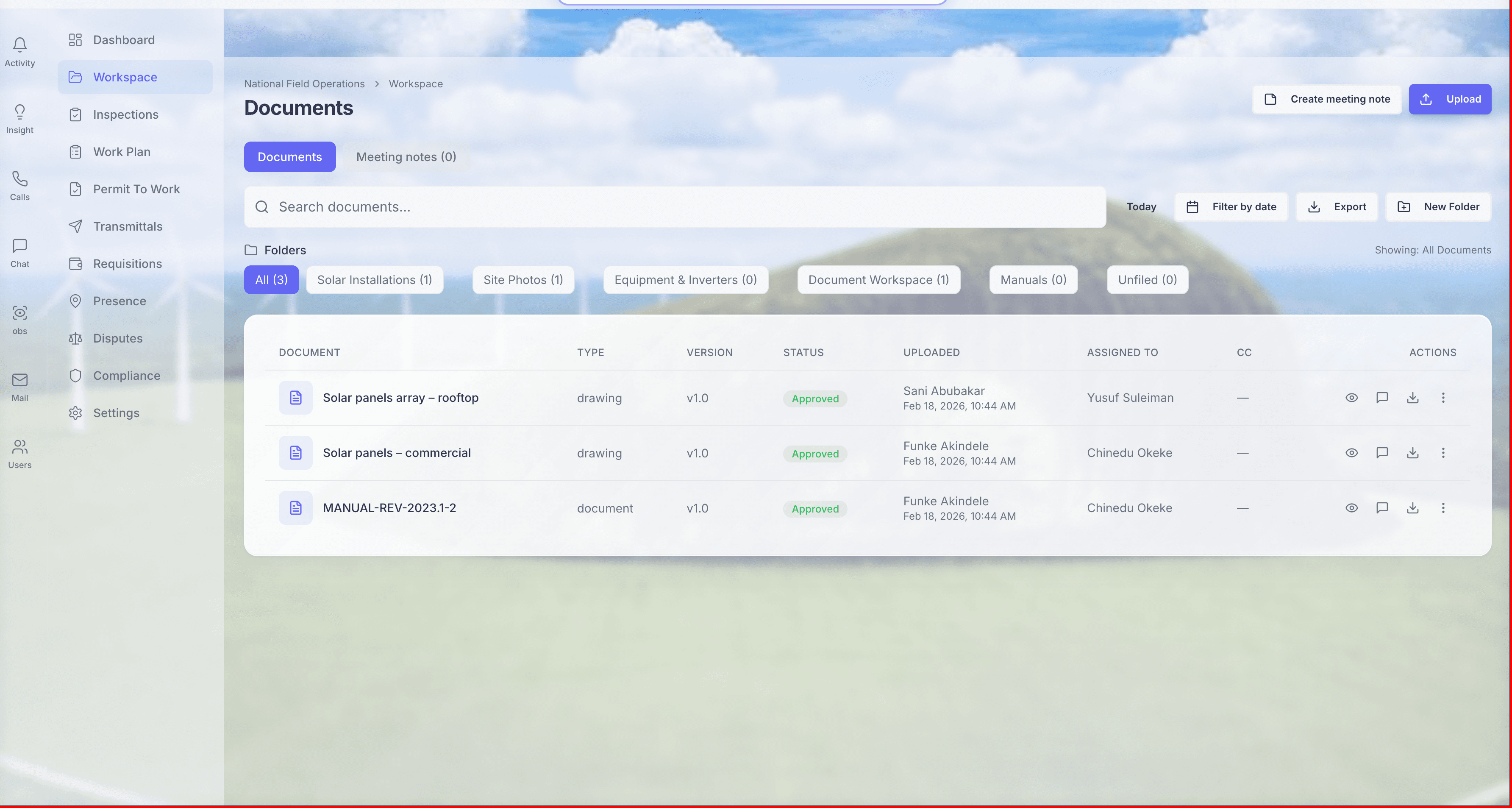This screenshot has width=1512, height=808.
Task: Open the Activity panel from the left rail
Action: click(19, 52)
